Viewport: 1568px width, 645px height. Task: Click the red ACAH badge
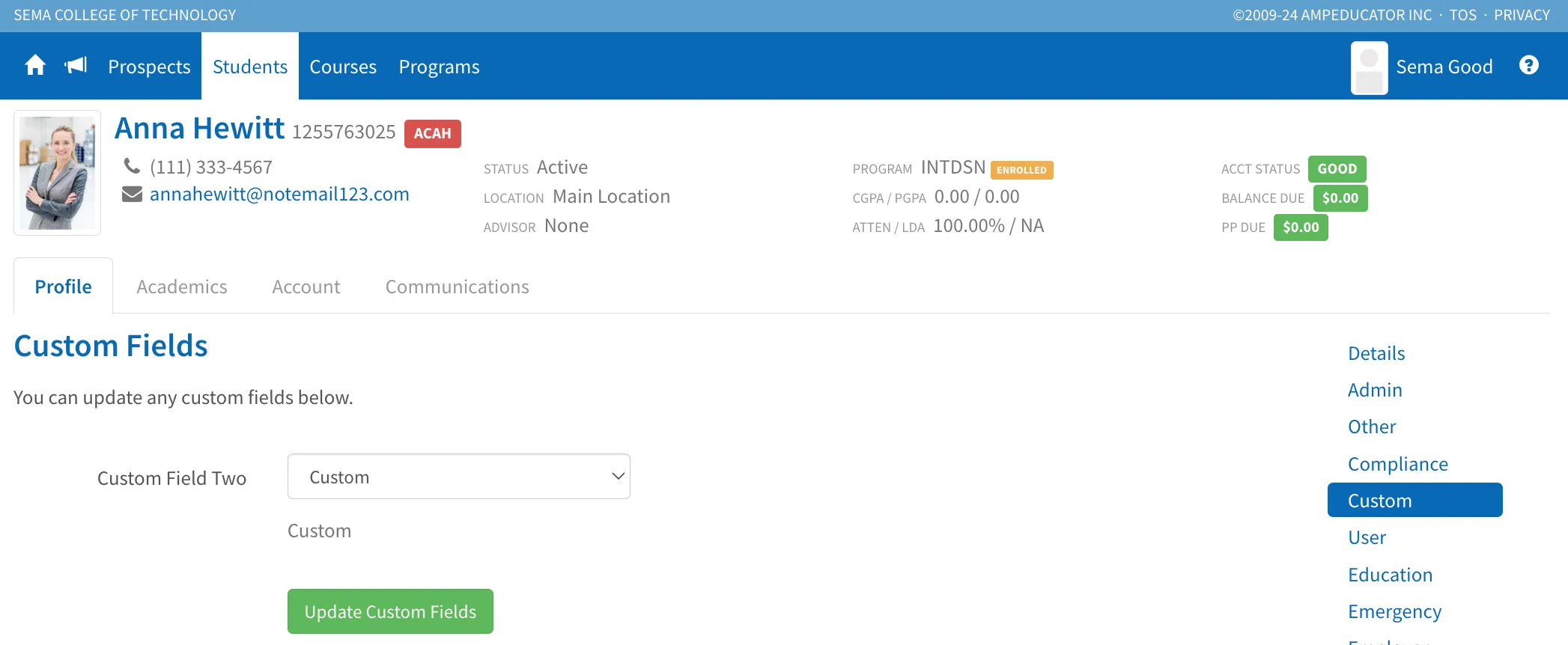[x=433, y=133]
